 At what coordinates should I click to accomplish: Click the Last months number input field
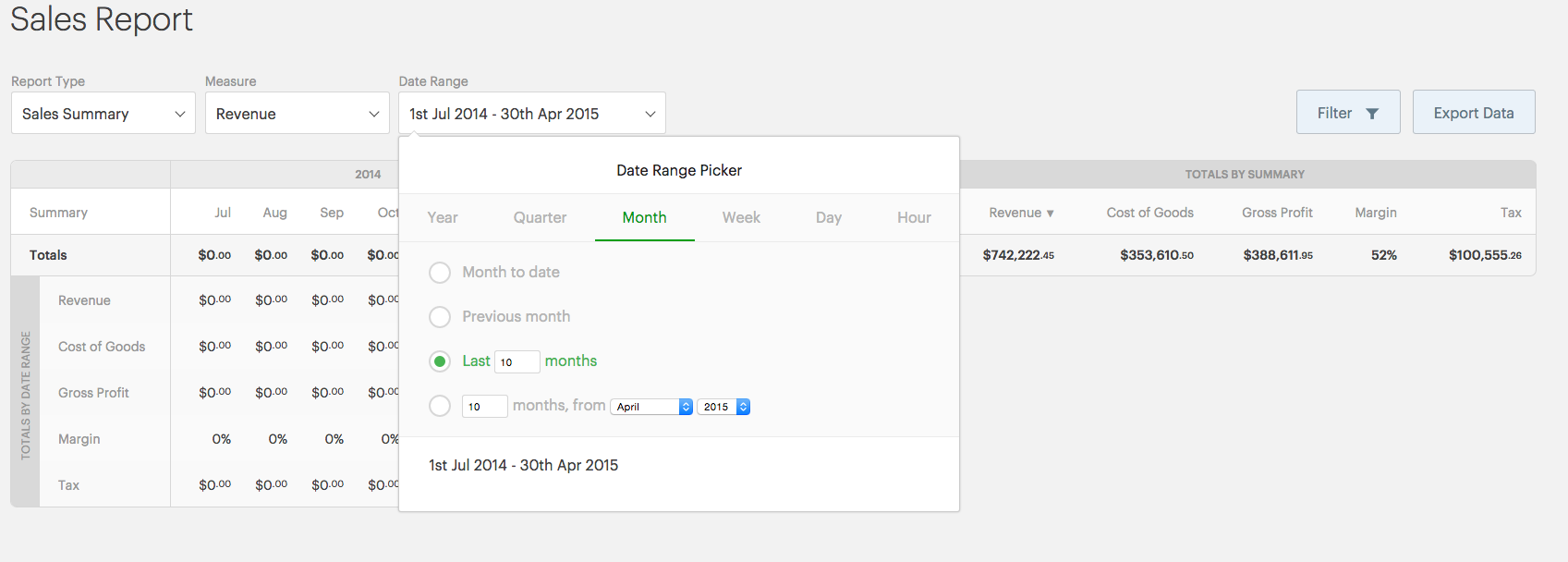pyautogui.click(x=517, y=361)
